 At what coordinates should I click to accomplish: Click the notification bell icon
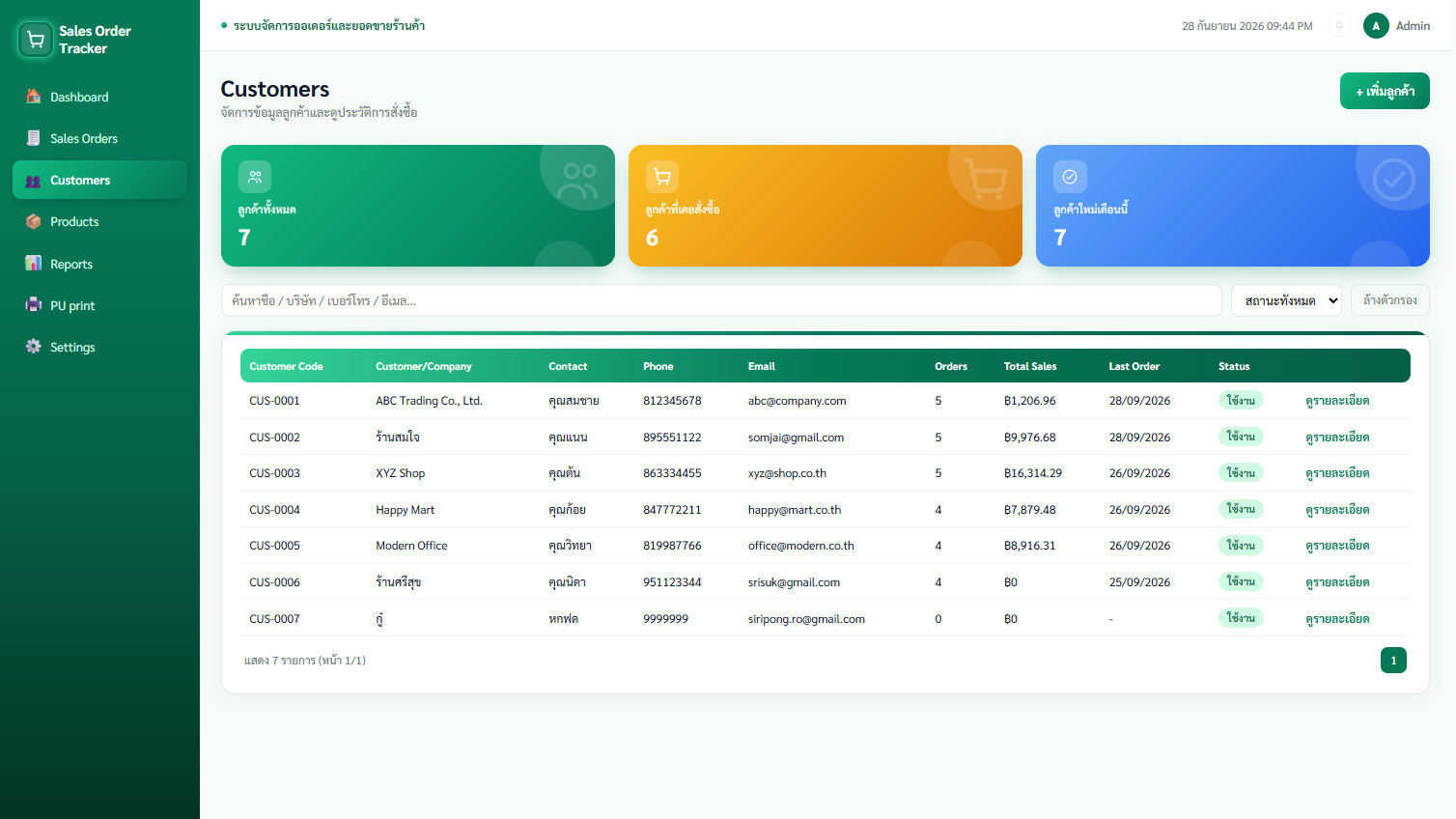[x=1339, y=26]
